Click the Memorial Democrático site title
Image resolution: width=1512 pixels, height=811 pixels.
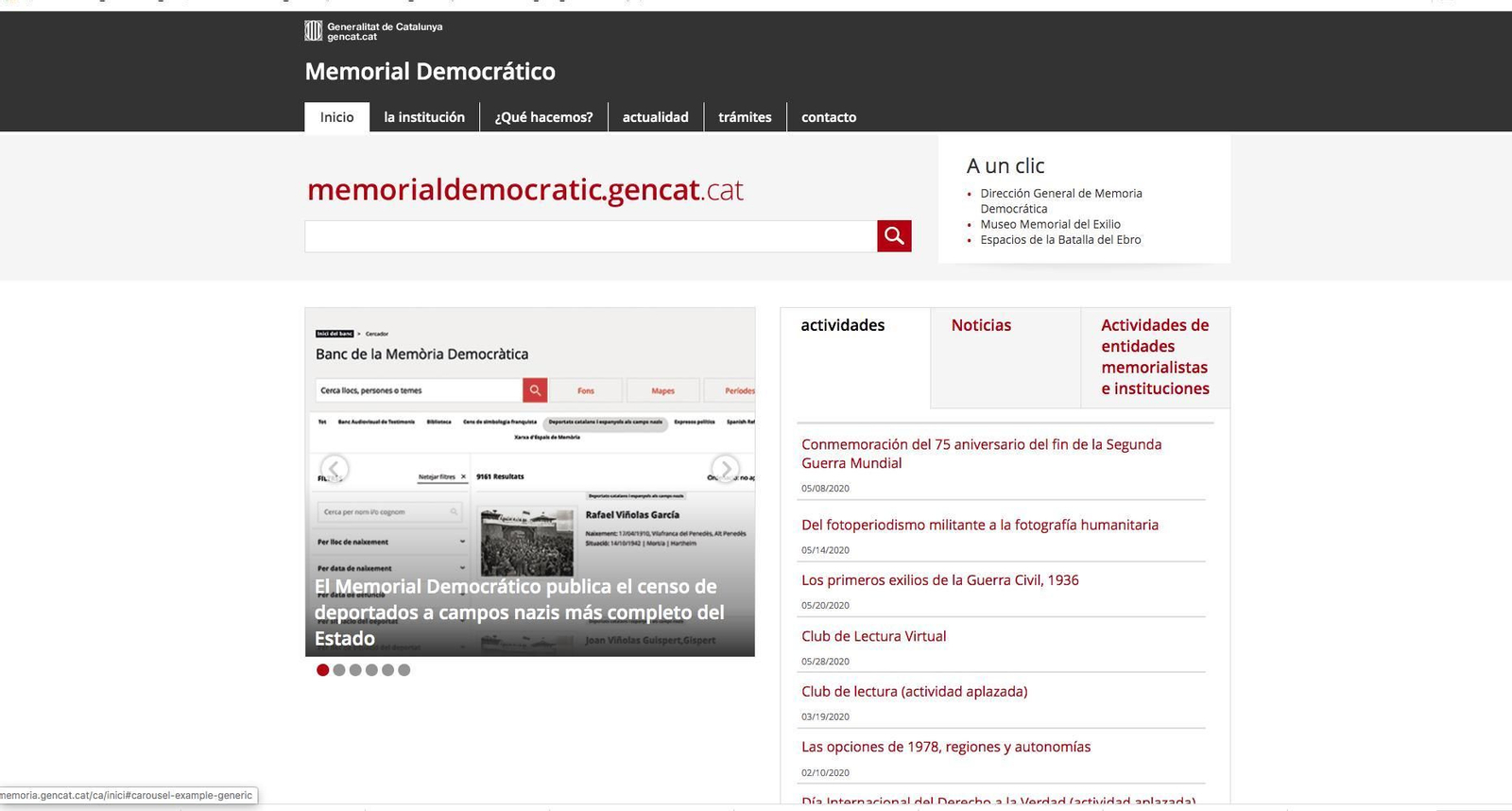tap(430, 72)
